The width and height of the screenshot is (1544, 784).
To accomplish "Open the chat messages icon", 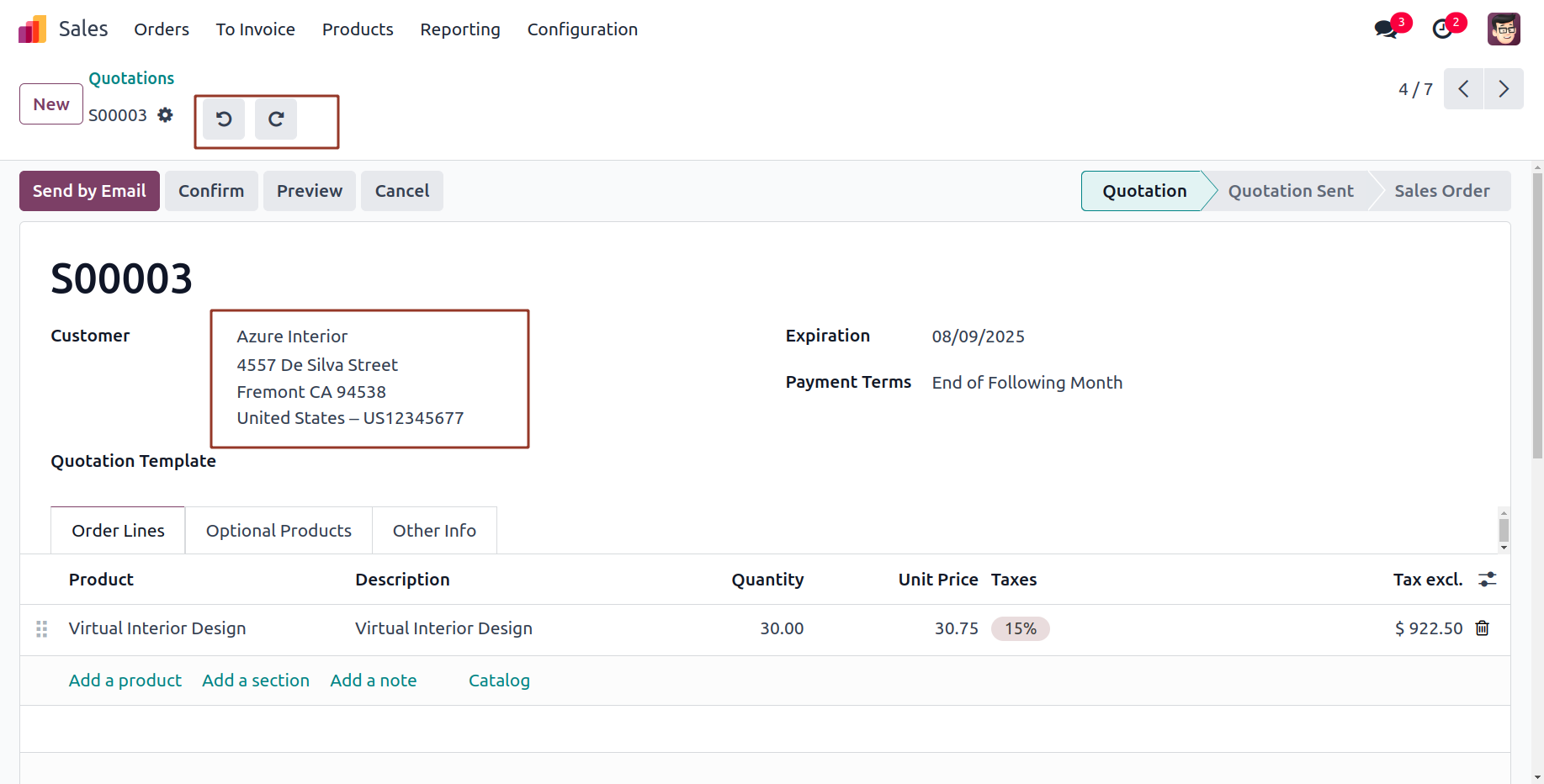I will click(x=1385, y=29).
